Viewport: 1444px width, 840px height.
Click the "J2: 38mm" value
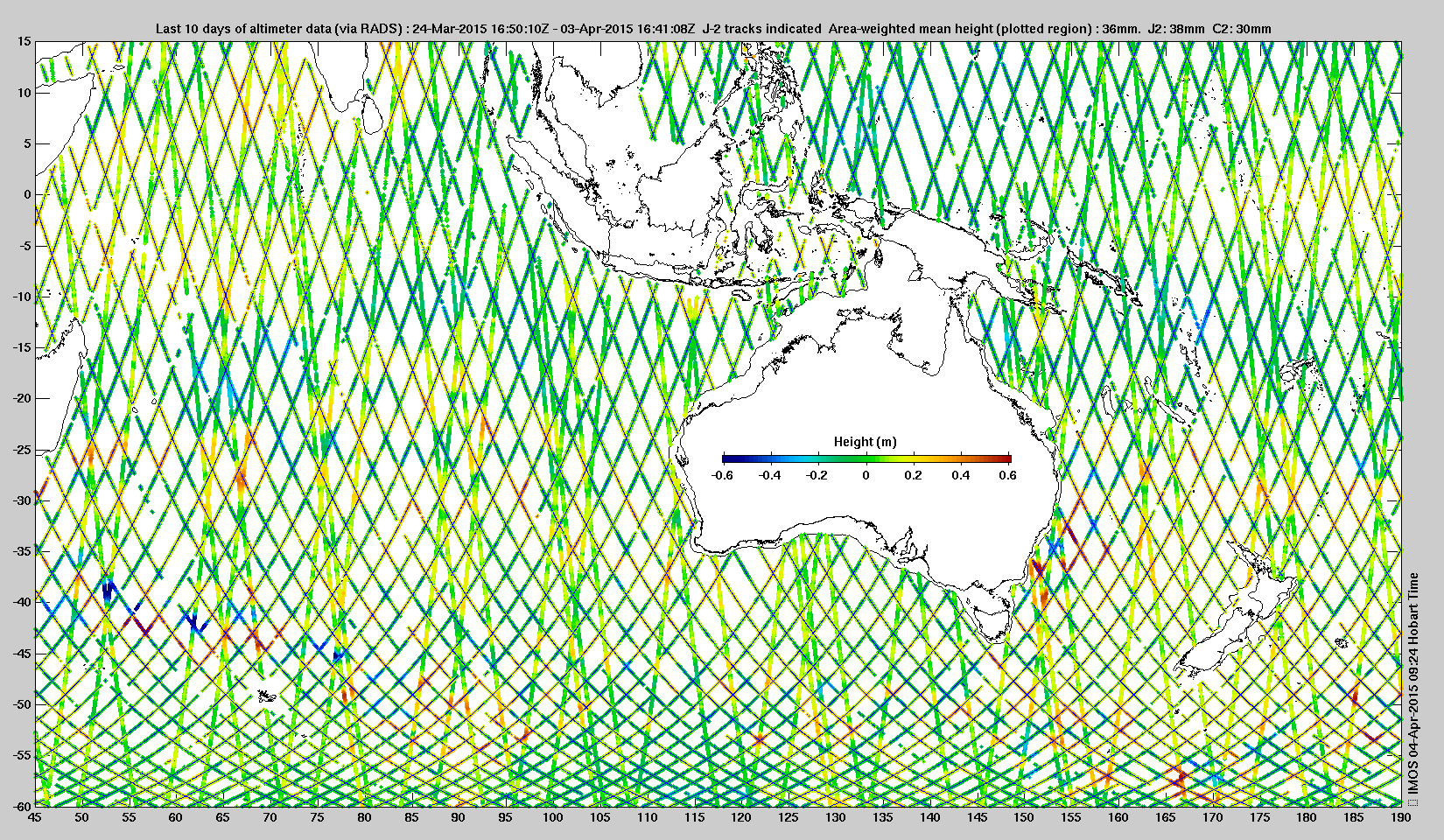(x=1177, y=29)
